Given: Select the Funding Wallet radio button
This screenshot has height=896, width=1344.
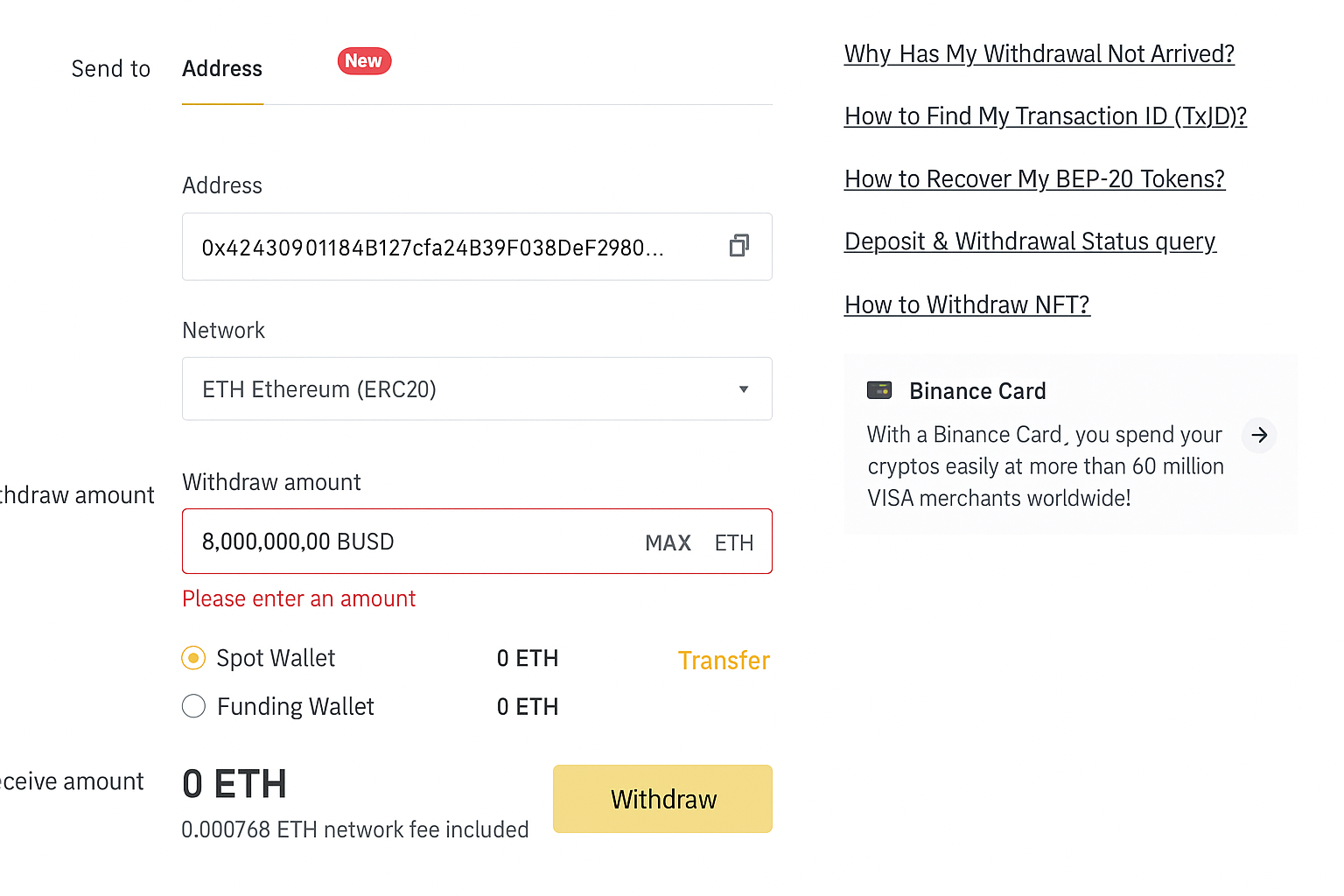Looking at the screenshot, I should pos(193,706).
